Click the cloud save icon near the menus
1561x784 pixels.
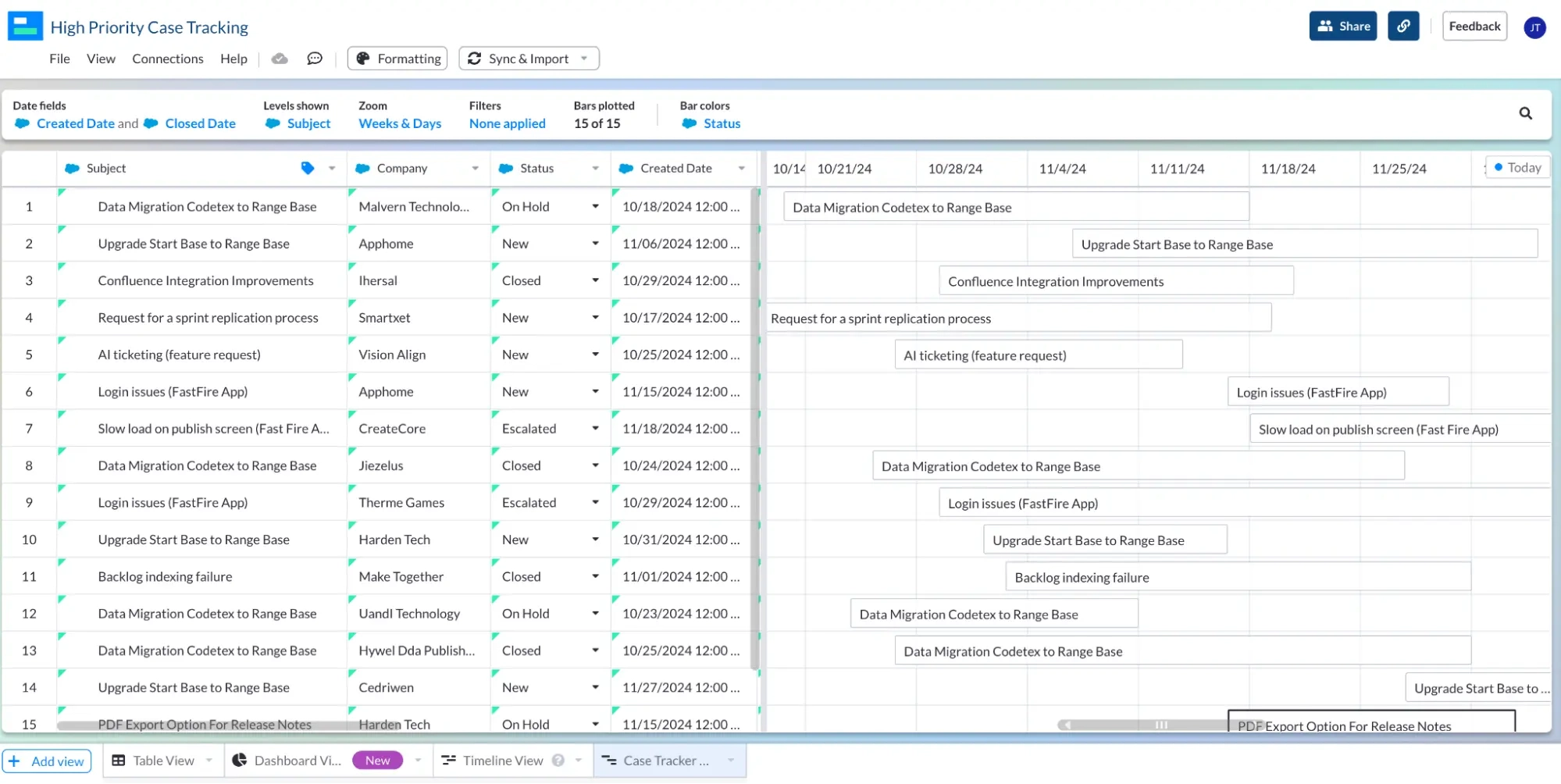[x=280, y=58]
